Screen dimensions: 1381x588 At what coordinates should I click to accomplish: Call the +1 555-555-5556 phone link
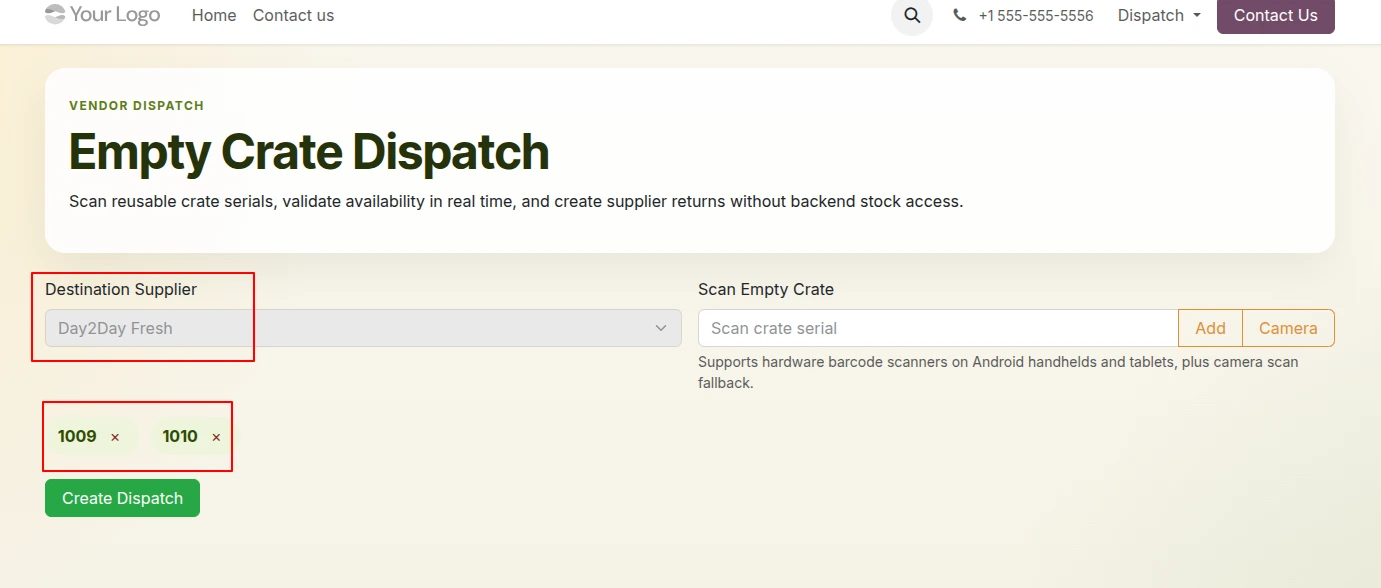coord(1036,16)
